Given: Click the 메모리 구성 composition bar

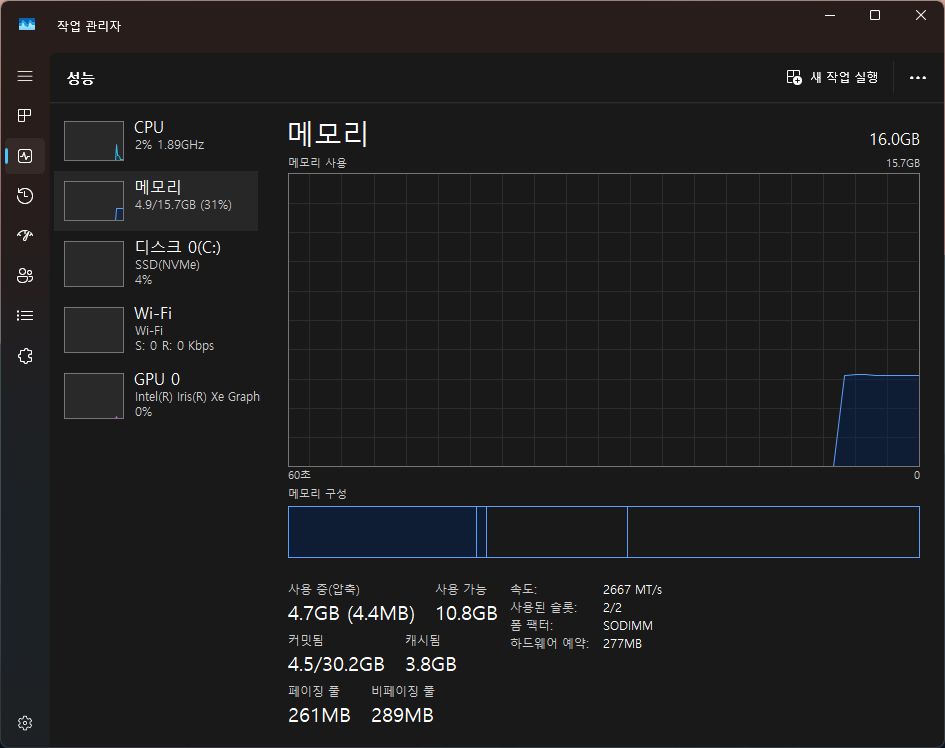Looking at the screenshot, I should tap(603, 532).
